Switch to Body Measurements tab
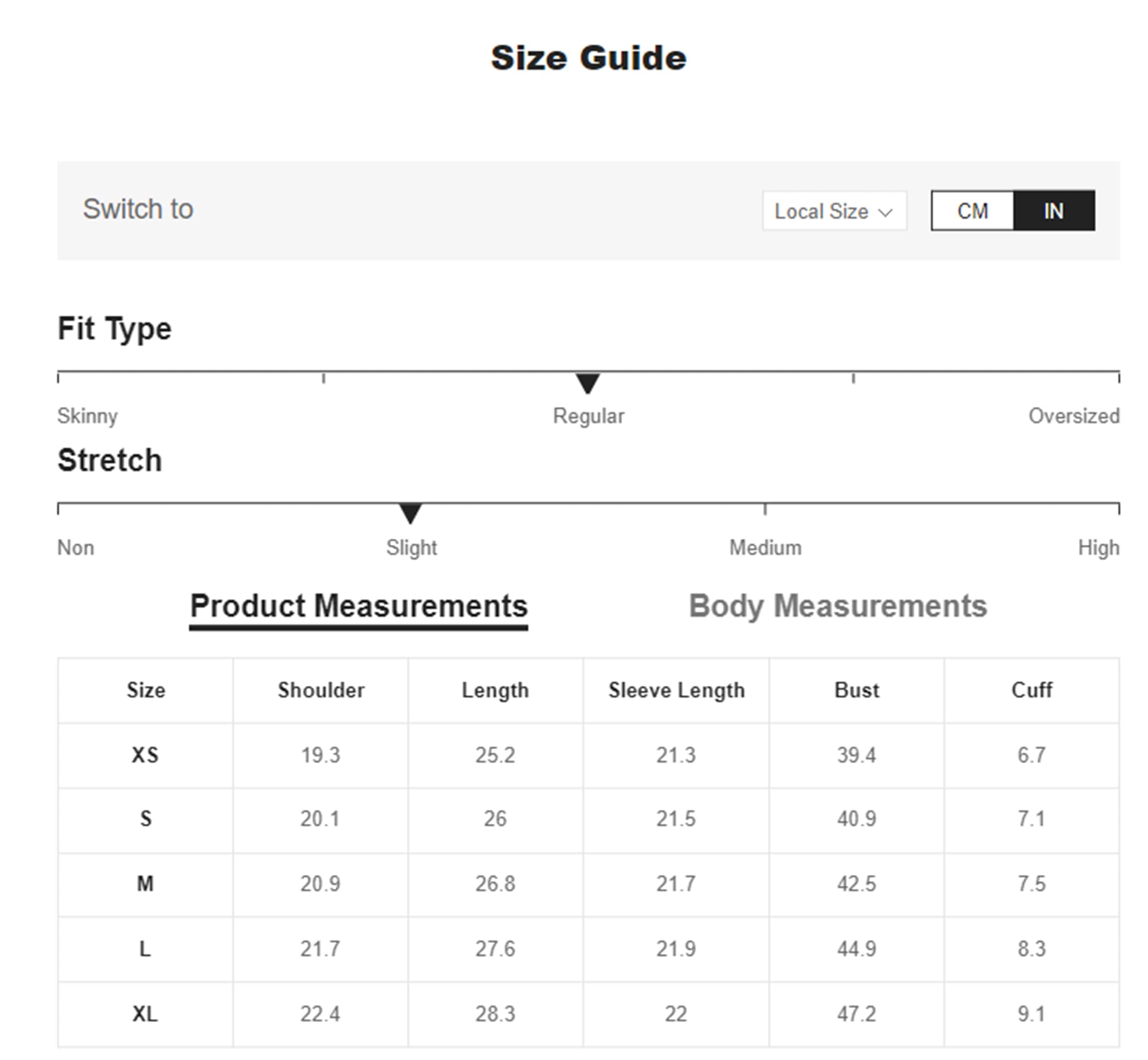1148x1060 pixels. [838, 606]
